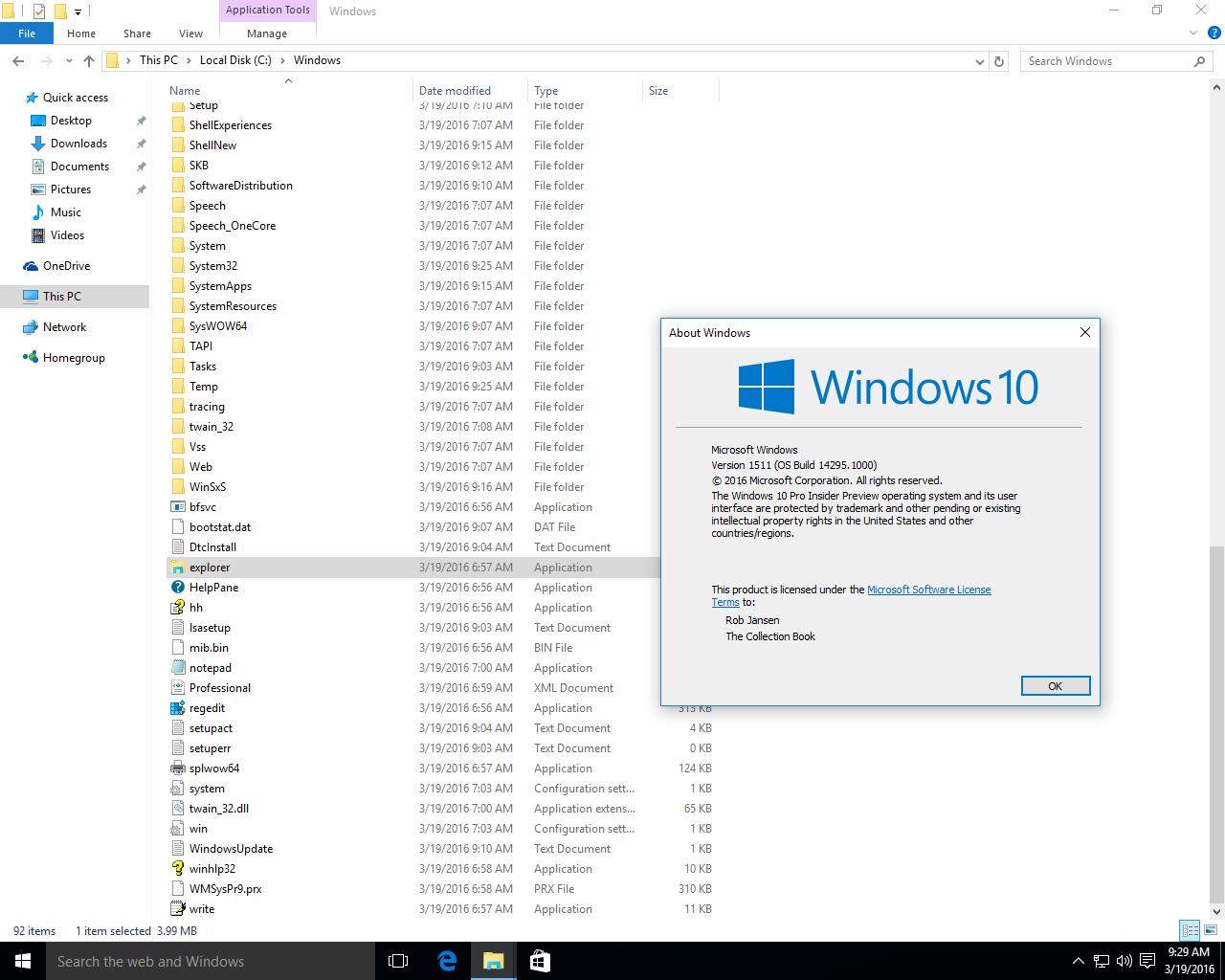Open Task View on the taskbar
The height and width of the screenshot is (980, 1225).
click(x=398, y=961)
